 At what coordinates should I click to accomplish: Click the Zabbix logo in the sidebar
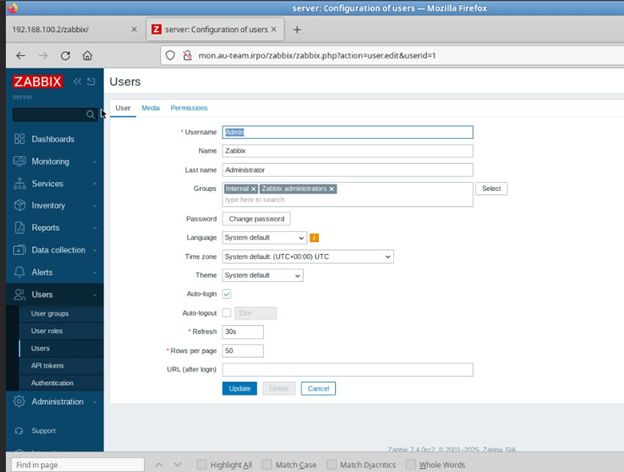pos(38,82)
